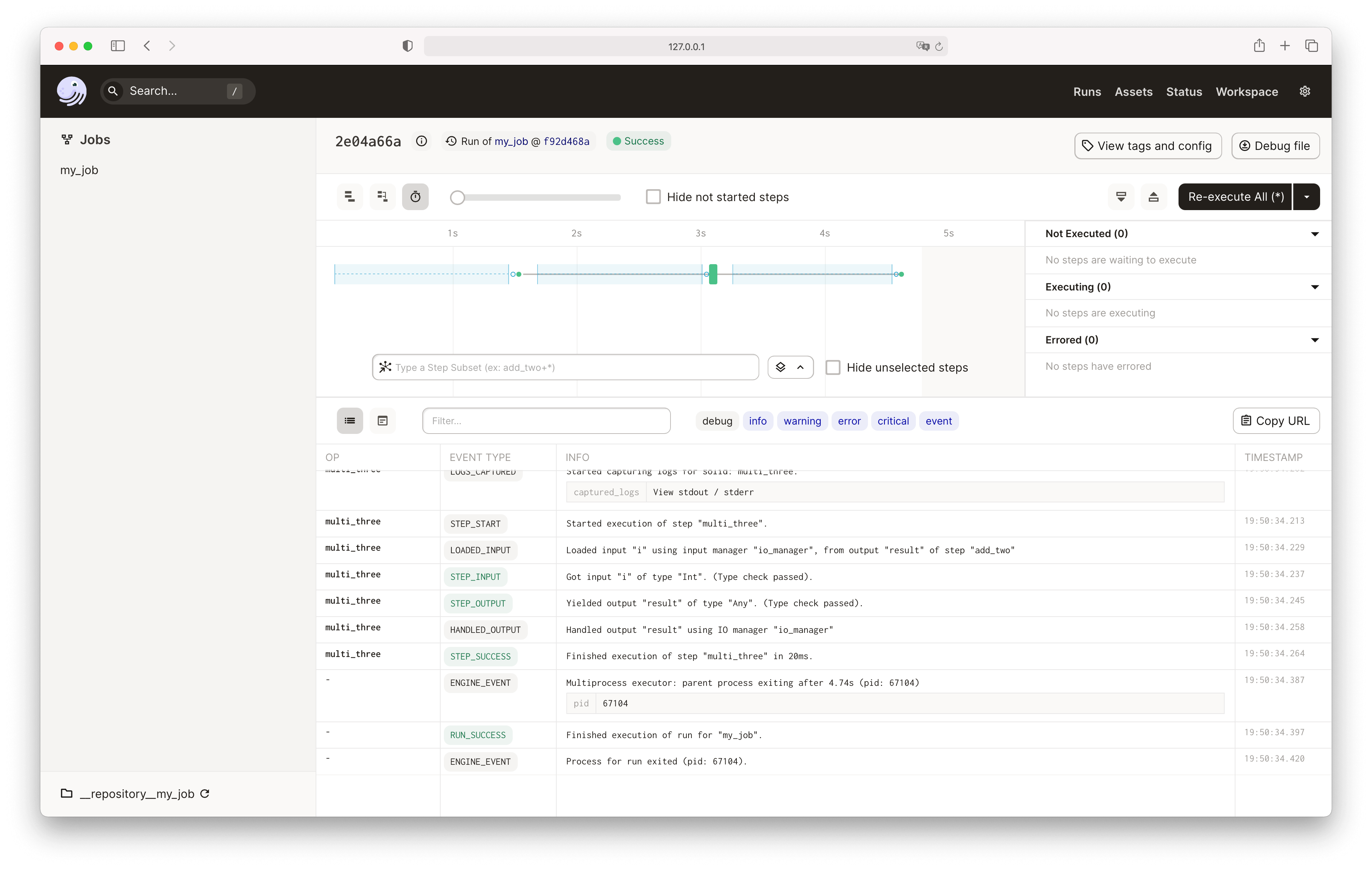Toggle the debug log level filter
This screenshot has width=1372, height=870.
tap(717, 421)
